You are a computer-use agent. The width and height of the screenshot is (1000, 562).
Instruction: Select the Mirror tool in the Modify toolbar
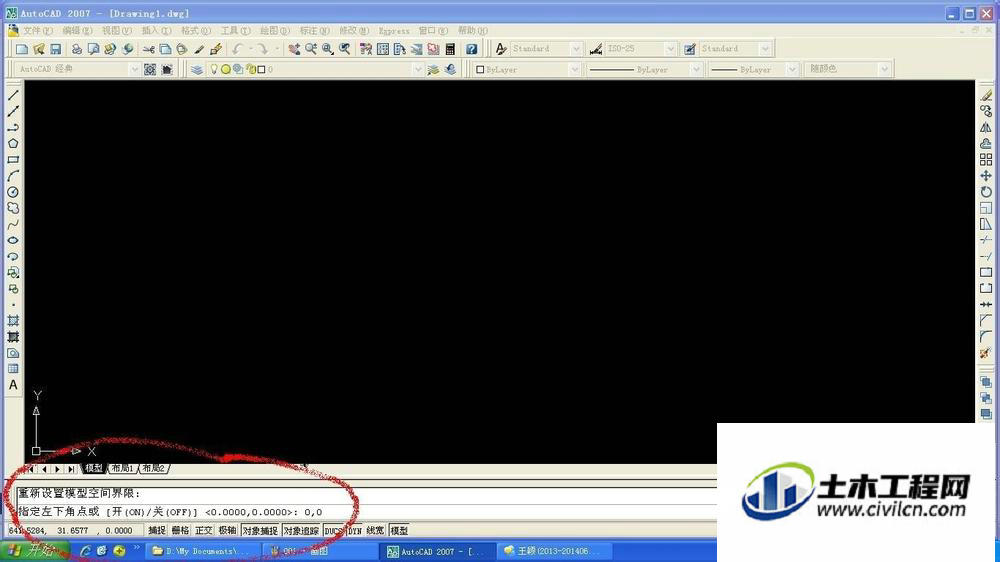pyautogui.click(x=986, y=128)
